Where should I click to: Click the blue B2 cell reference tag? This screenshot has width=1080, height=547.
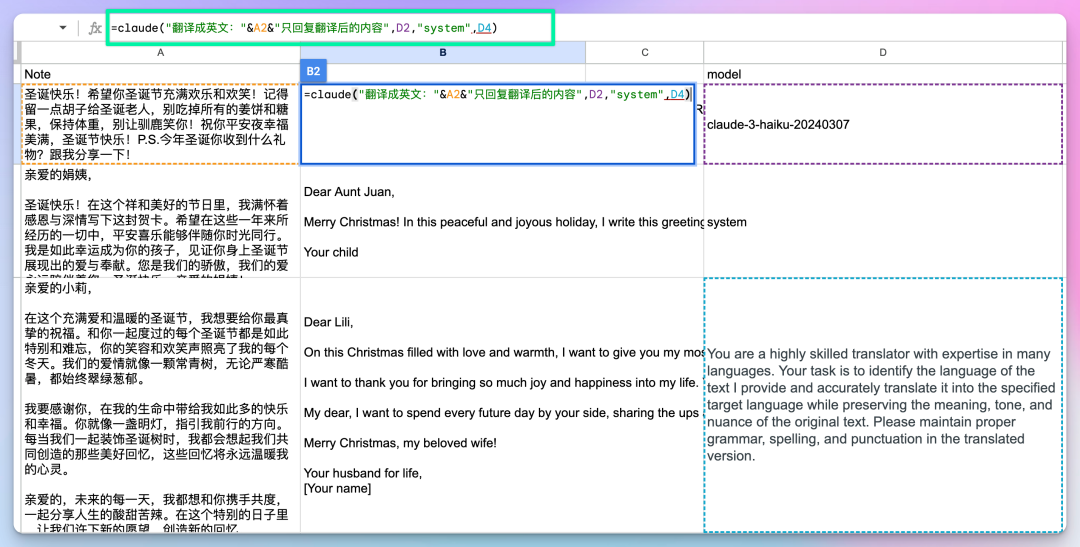click(314, 72)
